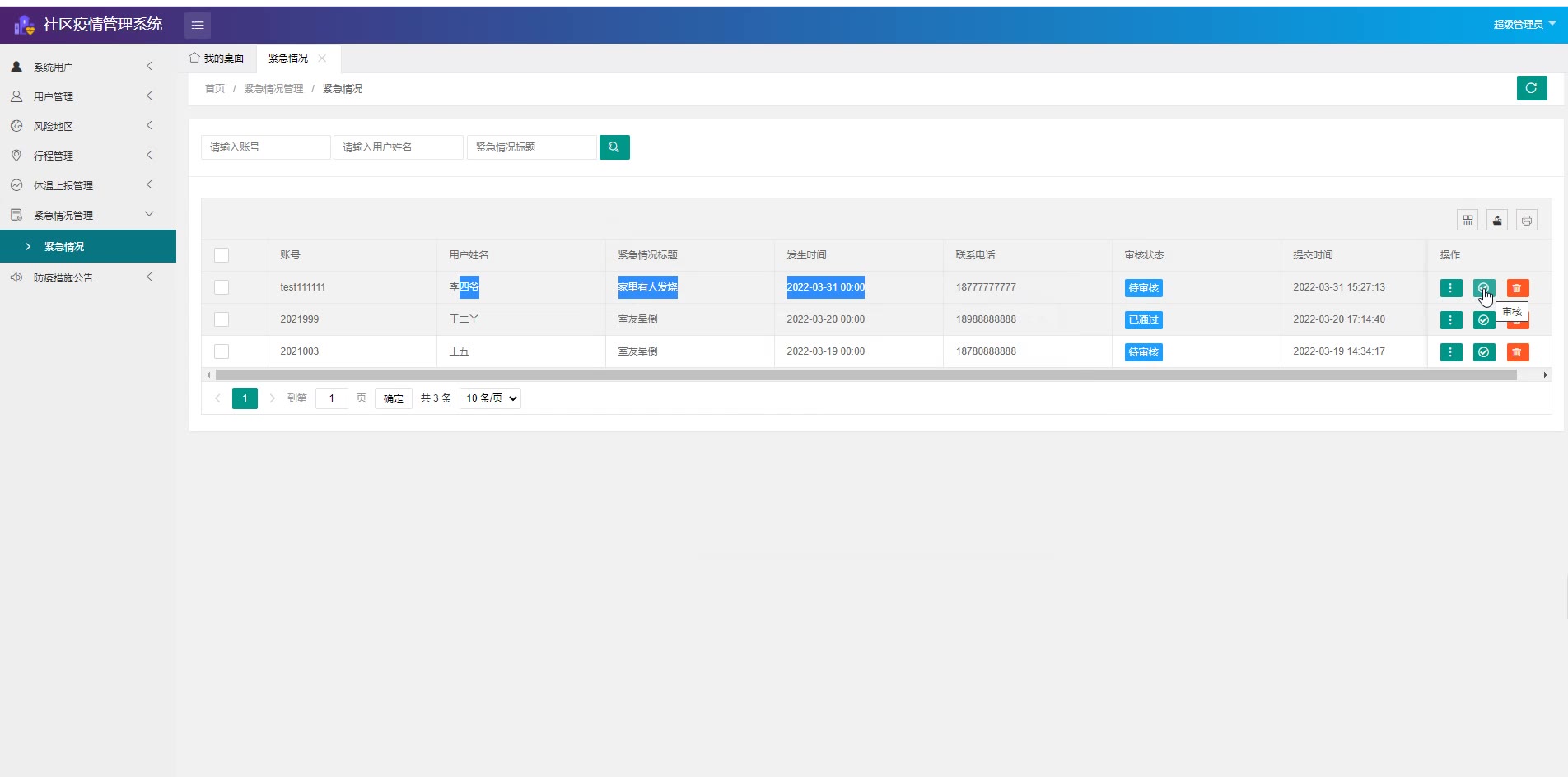The height and width of the screenshot is (777, 1568).
Task: Click the table print icon
Action: click(1527, 220)
